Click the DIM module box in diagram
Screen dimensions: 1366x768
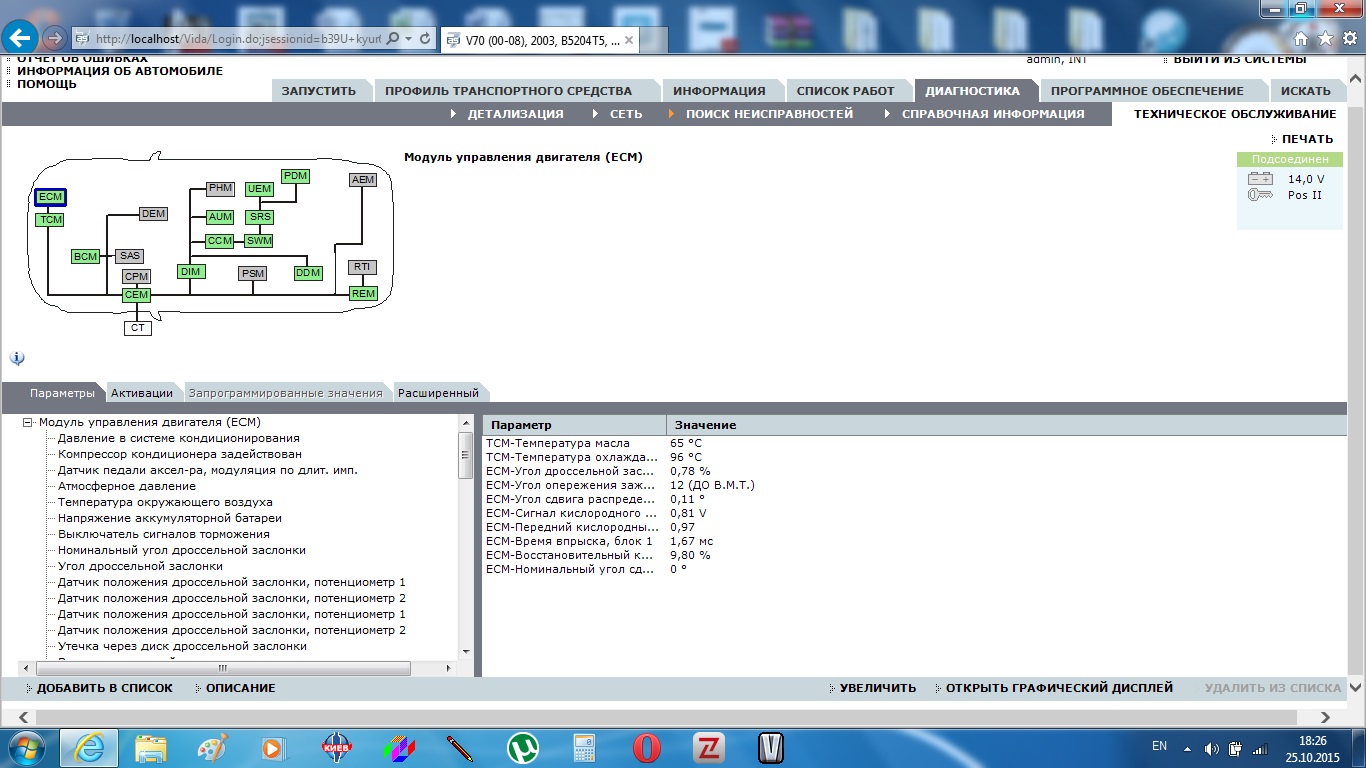click(191, 272)
